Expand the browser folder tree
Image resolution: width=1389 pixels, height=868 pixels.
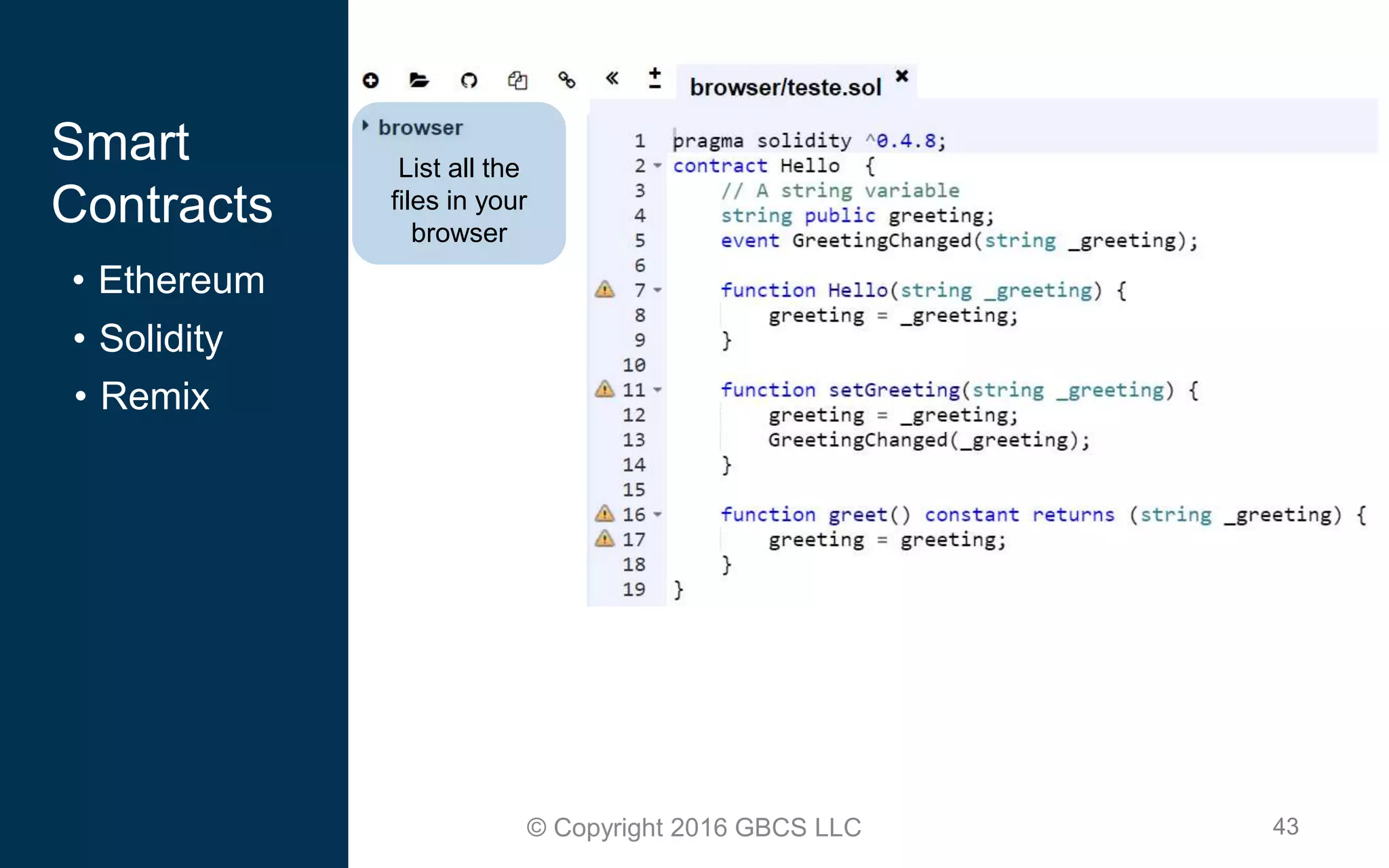click(x=366, y=126)
